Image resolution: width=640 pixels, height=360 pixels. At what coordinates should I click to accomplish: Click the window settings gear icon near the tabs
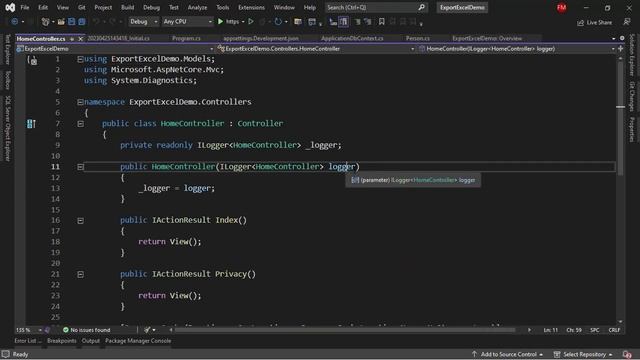tap(622, 38)
